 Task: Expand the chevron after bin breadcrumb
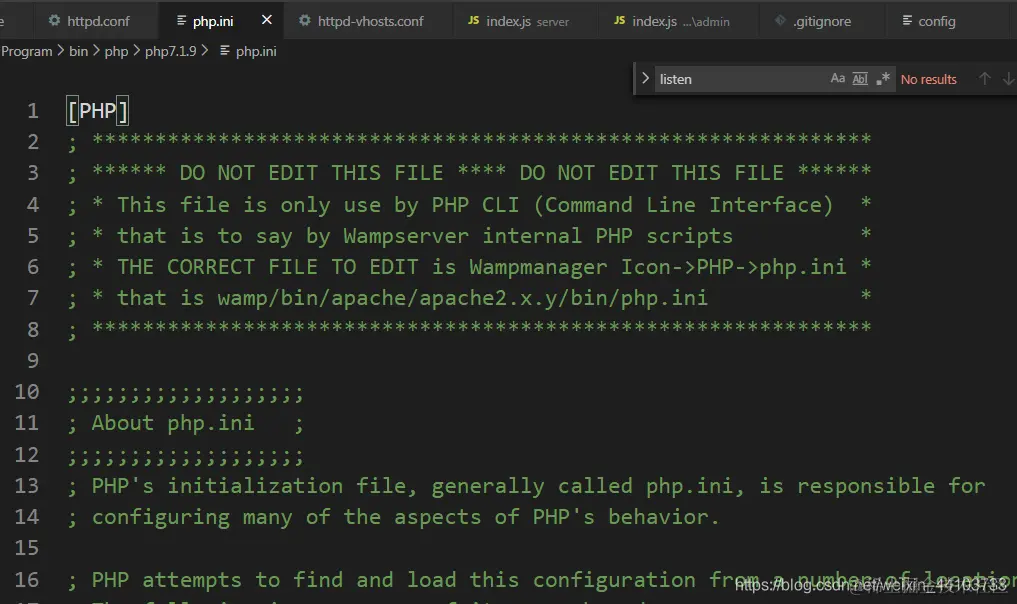96,50
